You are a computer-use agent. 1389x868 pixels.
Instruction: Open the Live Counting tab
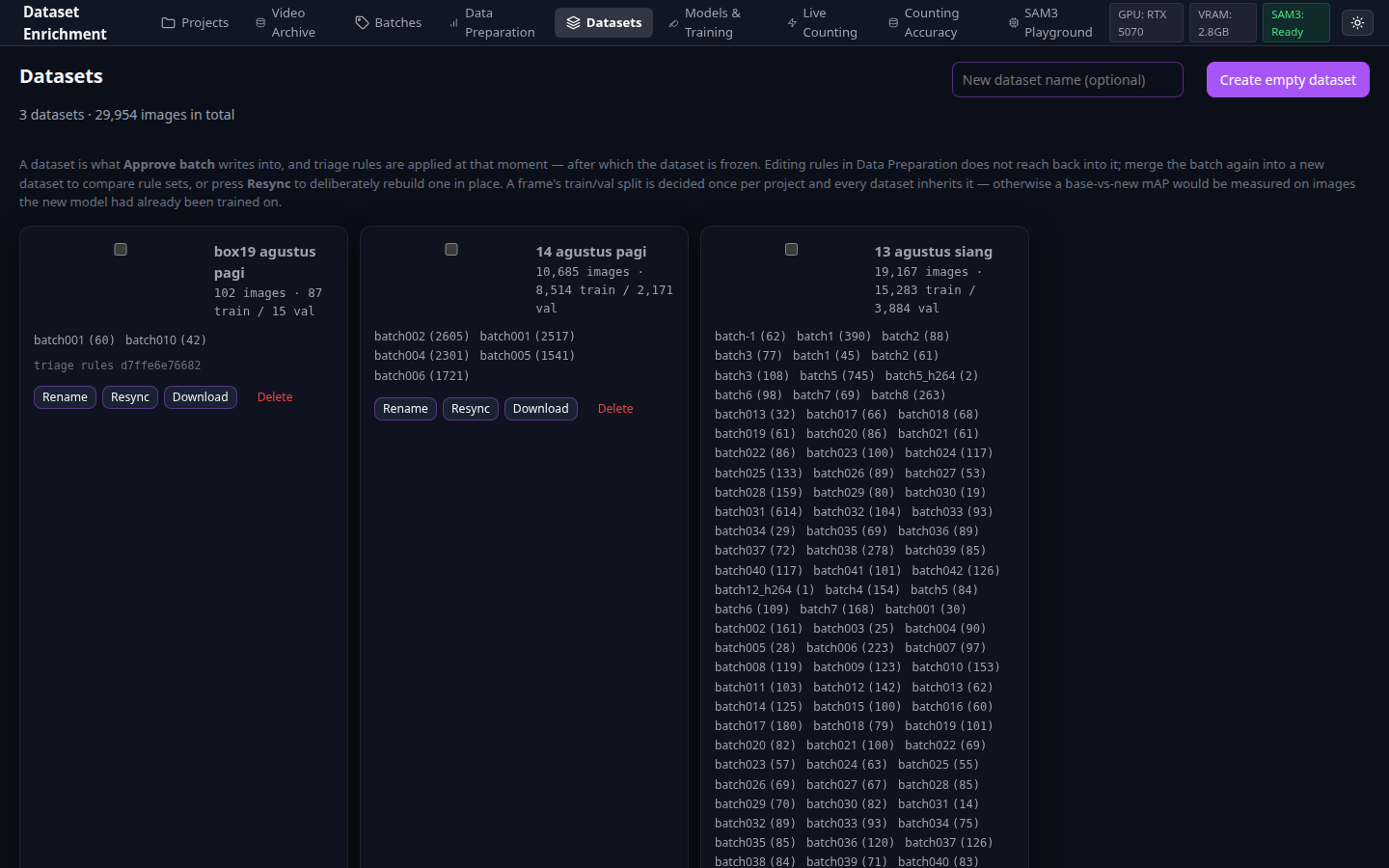[x=822, y=22]
